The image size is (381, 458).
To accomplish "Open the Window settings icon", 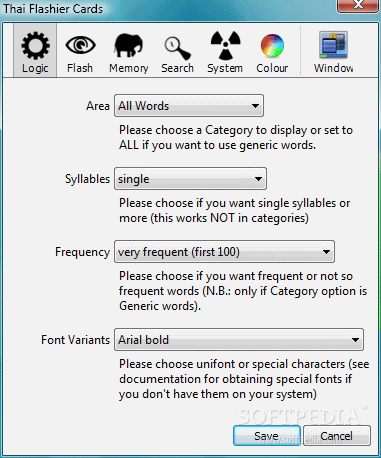I will pyautogui.click(x=333, y=51).
